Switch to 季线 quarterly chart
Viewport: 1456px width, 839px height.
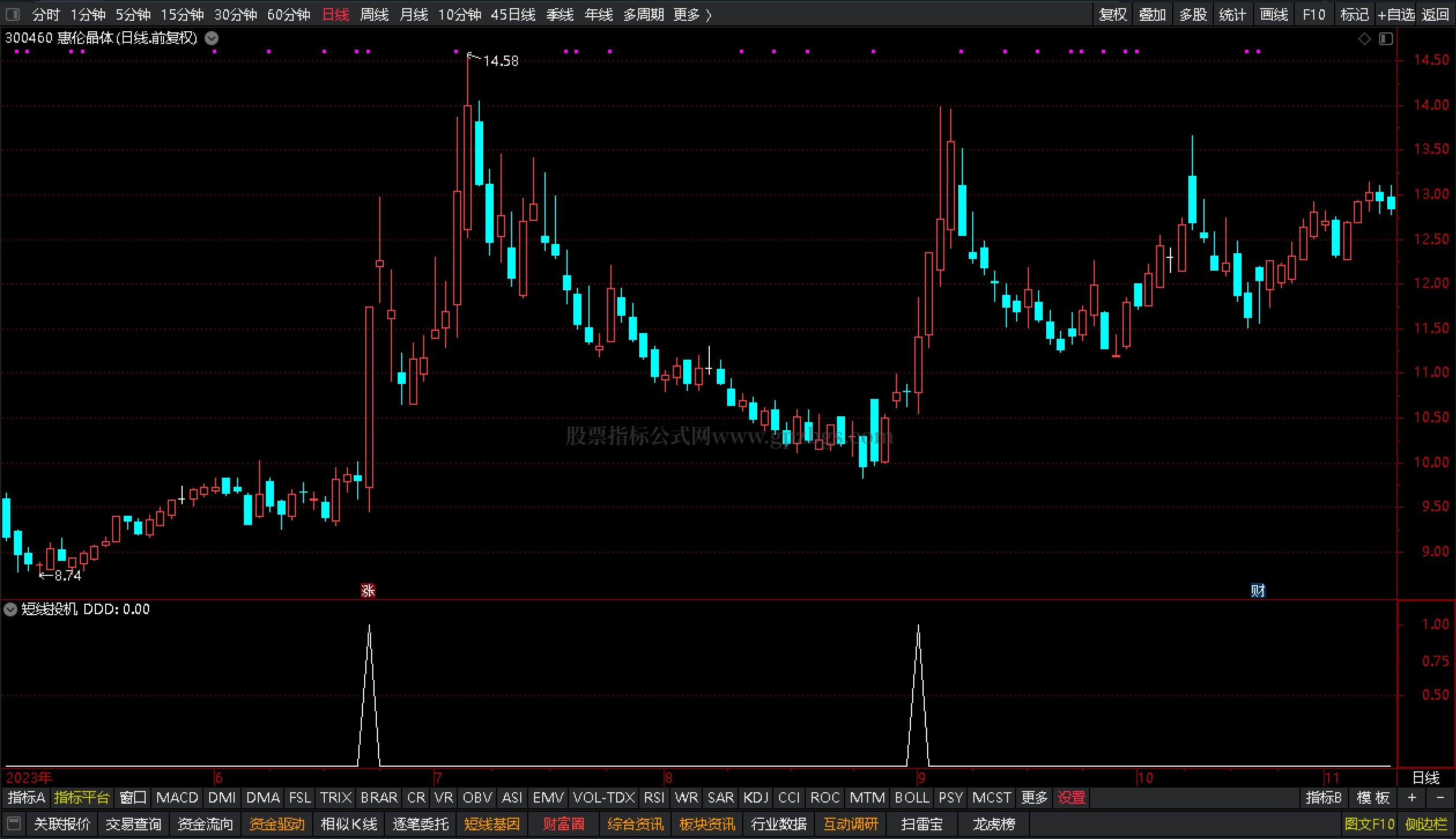(560, 14)
